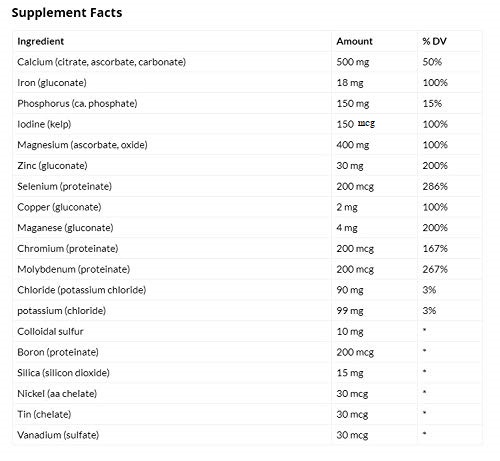Click the Iodine (kelp) ingredient cell
The image size is (500, 461).
point(172,124)
